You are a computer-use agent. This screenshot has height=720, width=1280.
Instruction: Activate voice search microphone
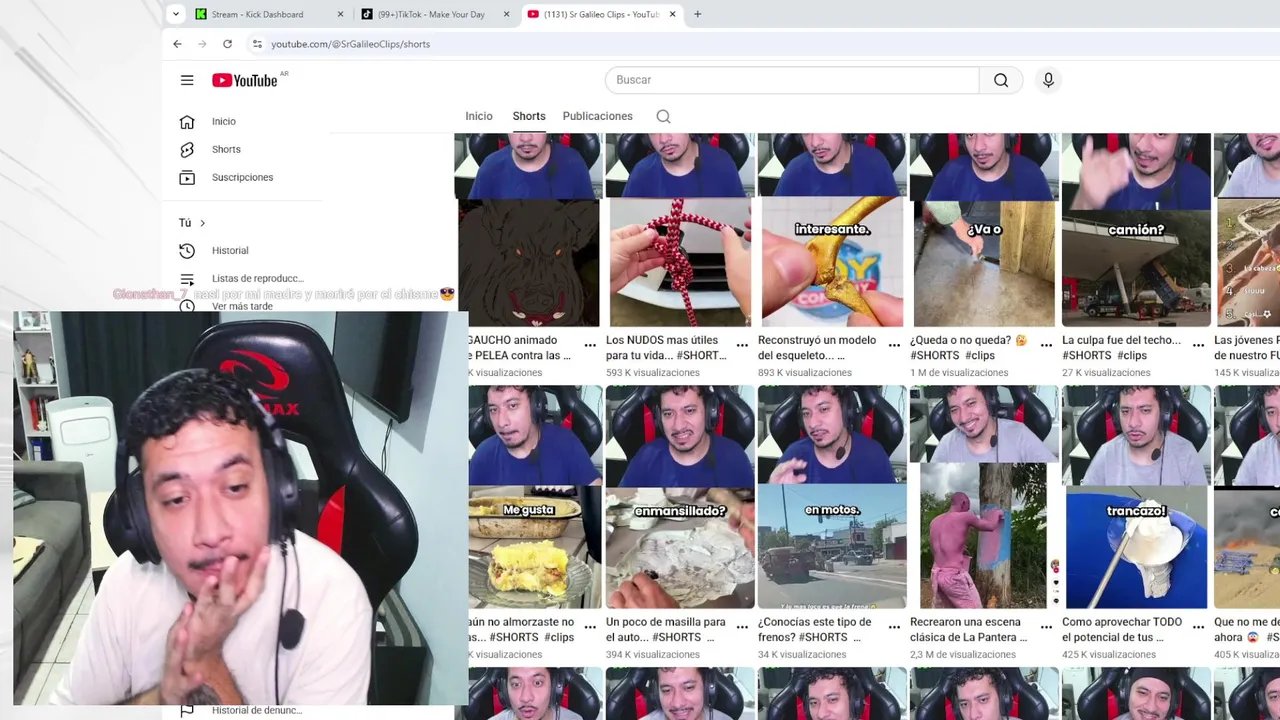pos(1048,80)
